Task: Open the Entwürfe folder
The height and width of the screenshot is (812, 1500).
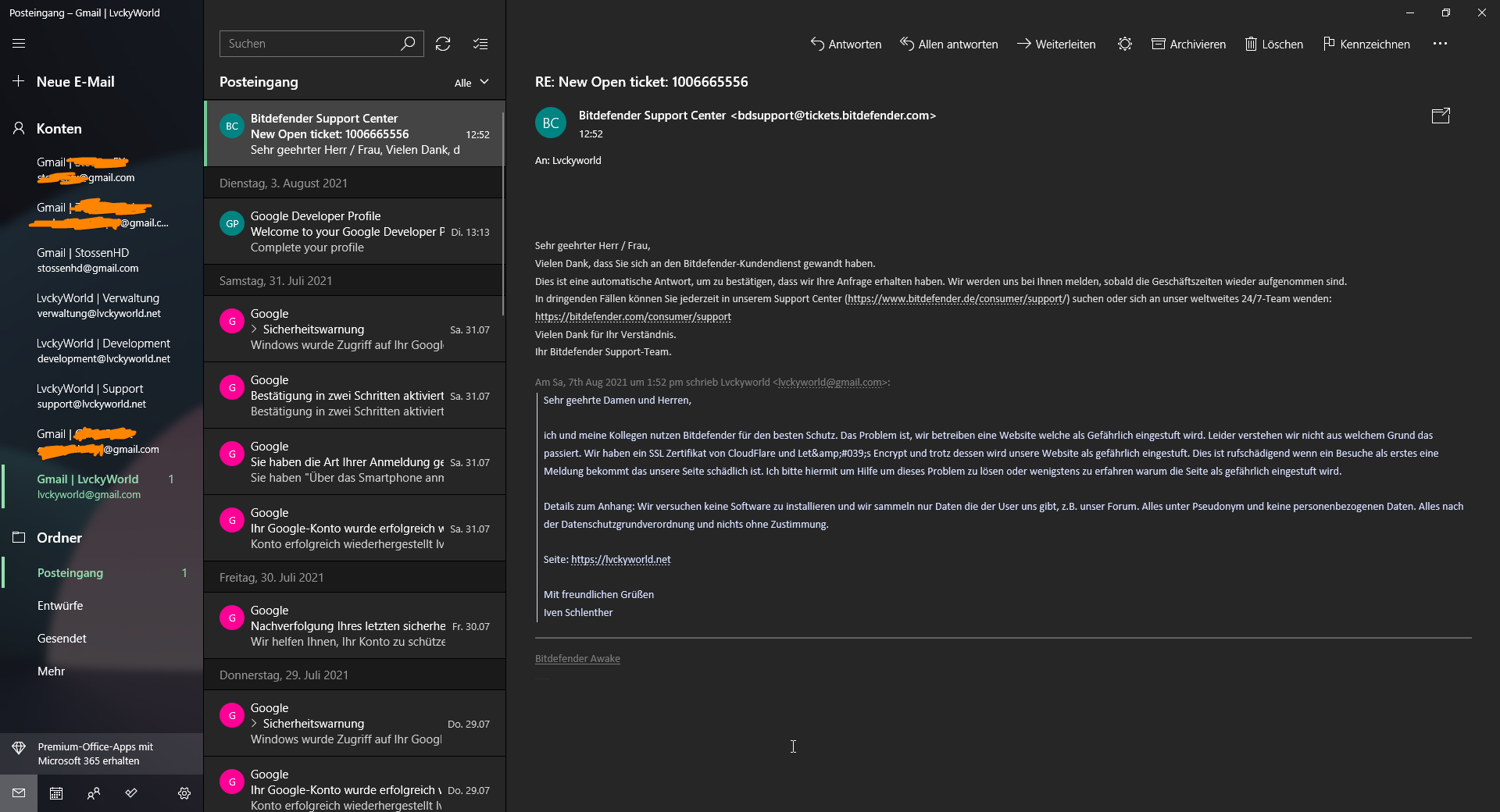Action: pyautogui.click(x=60, y=606)
